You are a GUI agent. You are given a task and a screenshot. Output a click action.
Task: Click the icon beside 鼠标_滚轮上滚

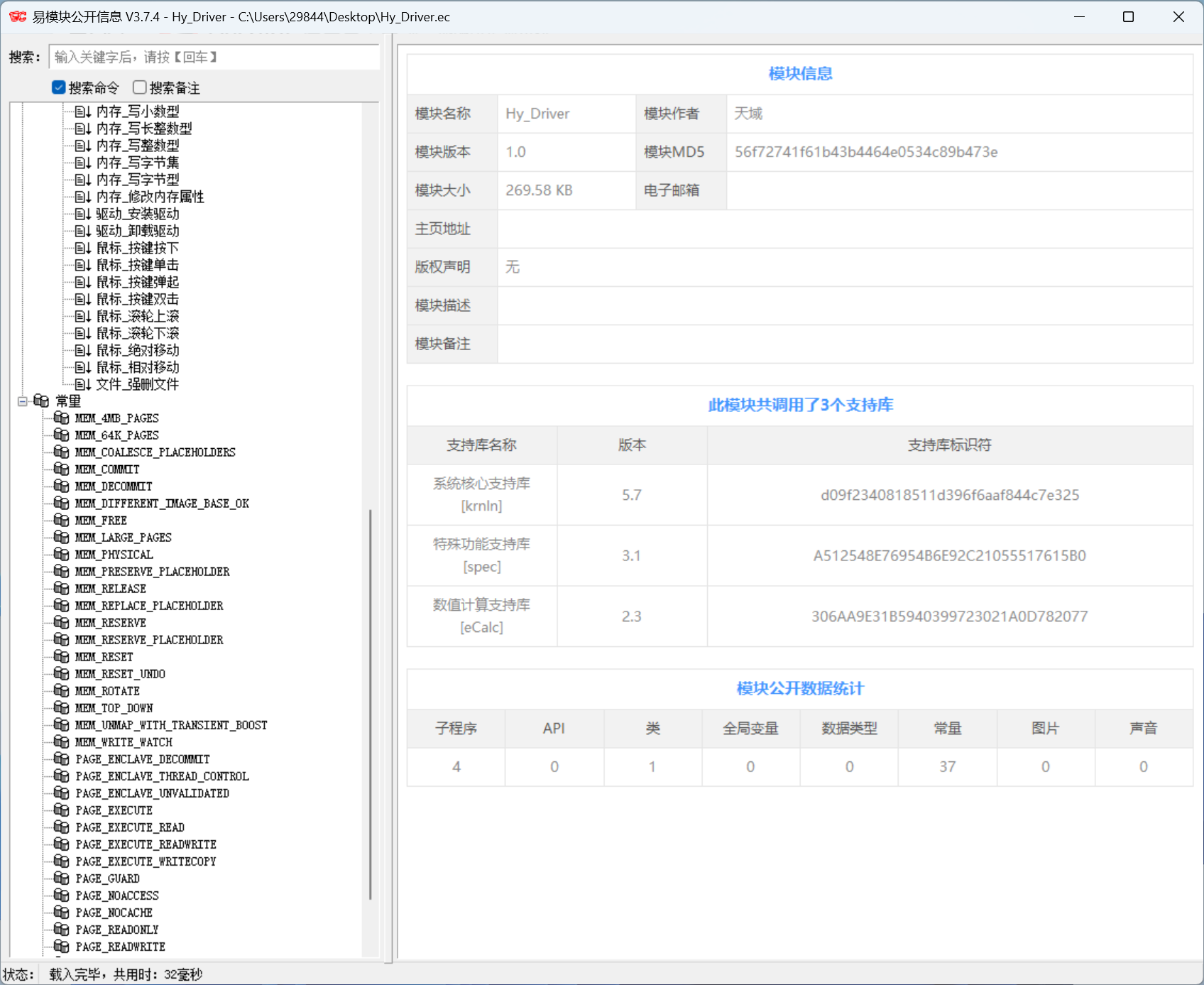coord(82,316)
